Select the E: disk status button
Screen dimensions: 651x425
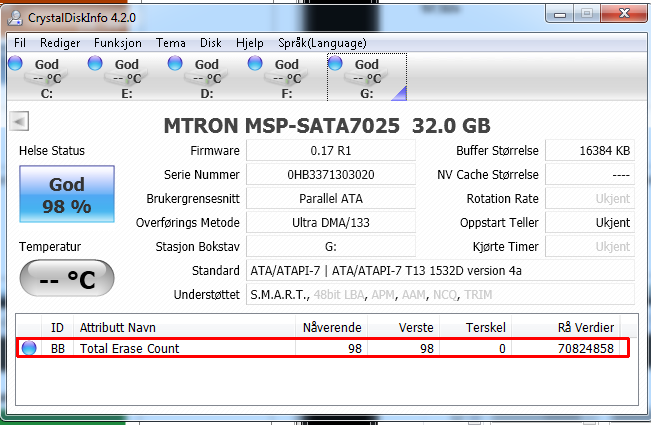pos(126,77)
